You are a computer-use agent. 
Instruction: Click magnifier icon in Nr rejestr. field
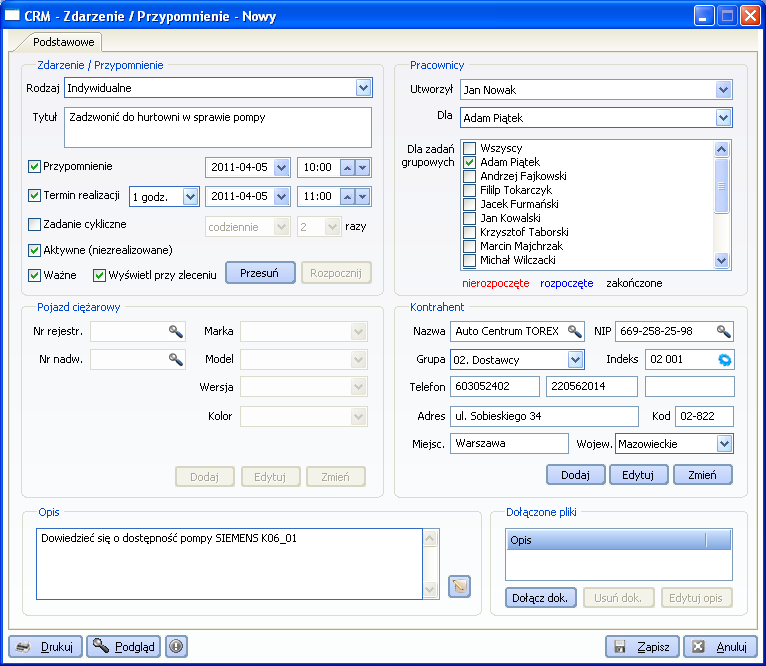click(x=176, y=332)
